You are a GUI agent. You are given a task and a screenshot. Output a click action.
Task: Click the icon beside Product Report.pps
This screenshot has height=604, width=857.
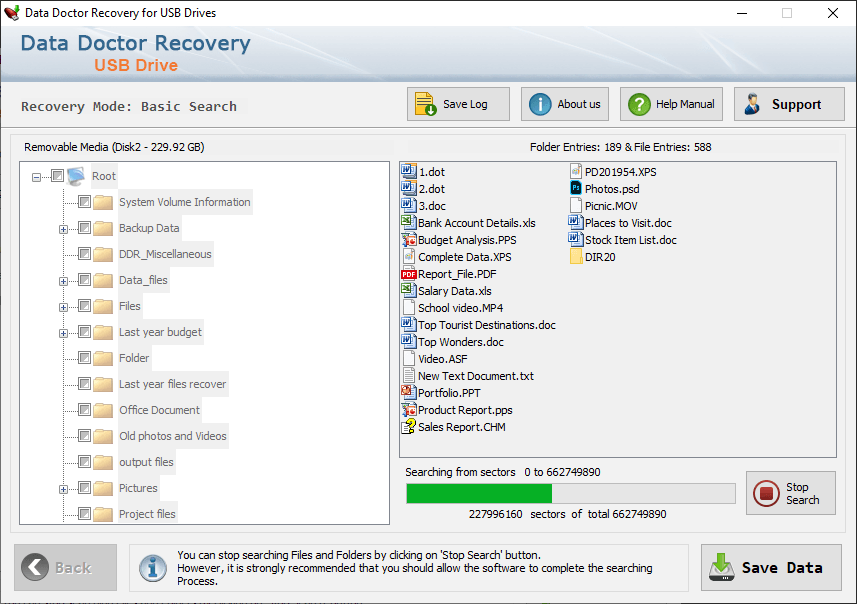[409, 409]
